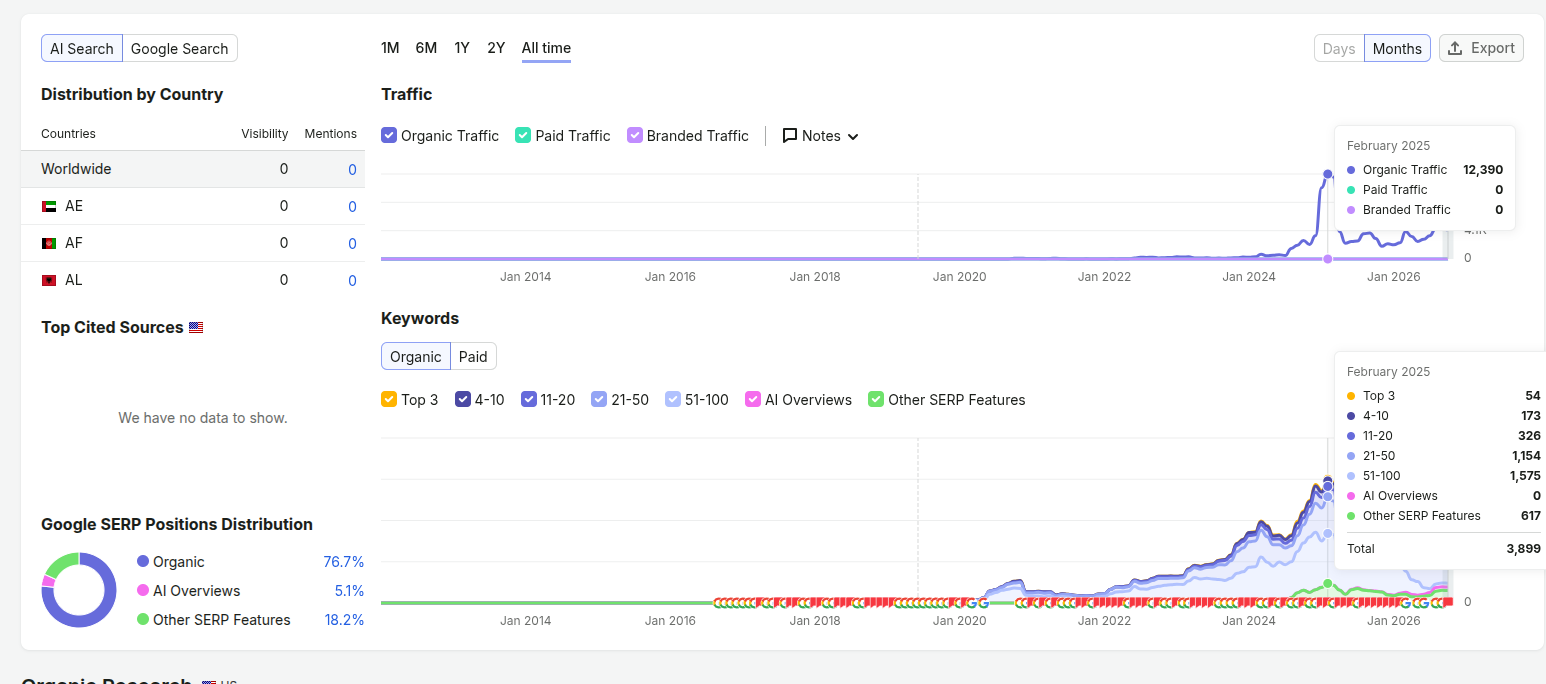Viewport: 1546px width, 684px height.
Task: Click the 18.2% Other SERP Features link
Action: [x=344, y=620]
